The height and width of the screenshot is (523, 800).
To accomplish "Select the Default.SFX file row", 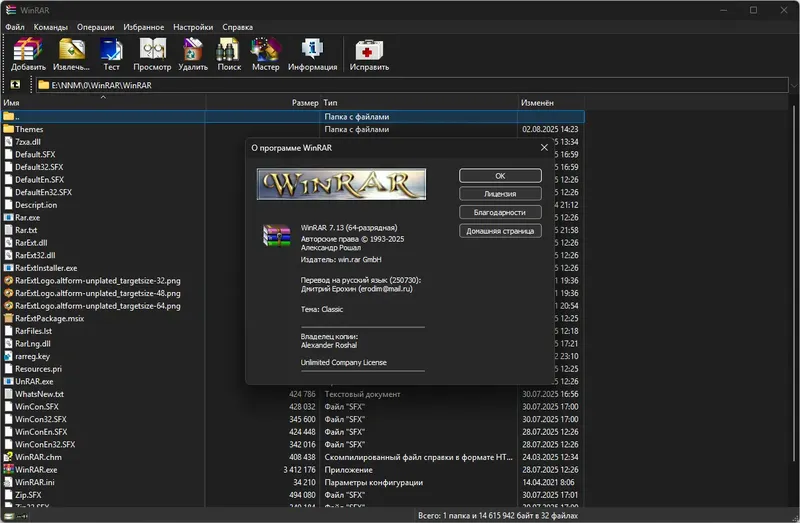I will (35, 154).
